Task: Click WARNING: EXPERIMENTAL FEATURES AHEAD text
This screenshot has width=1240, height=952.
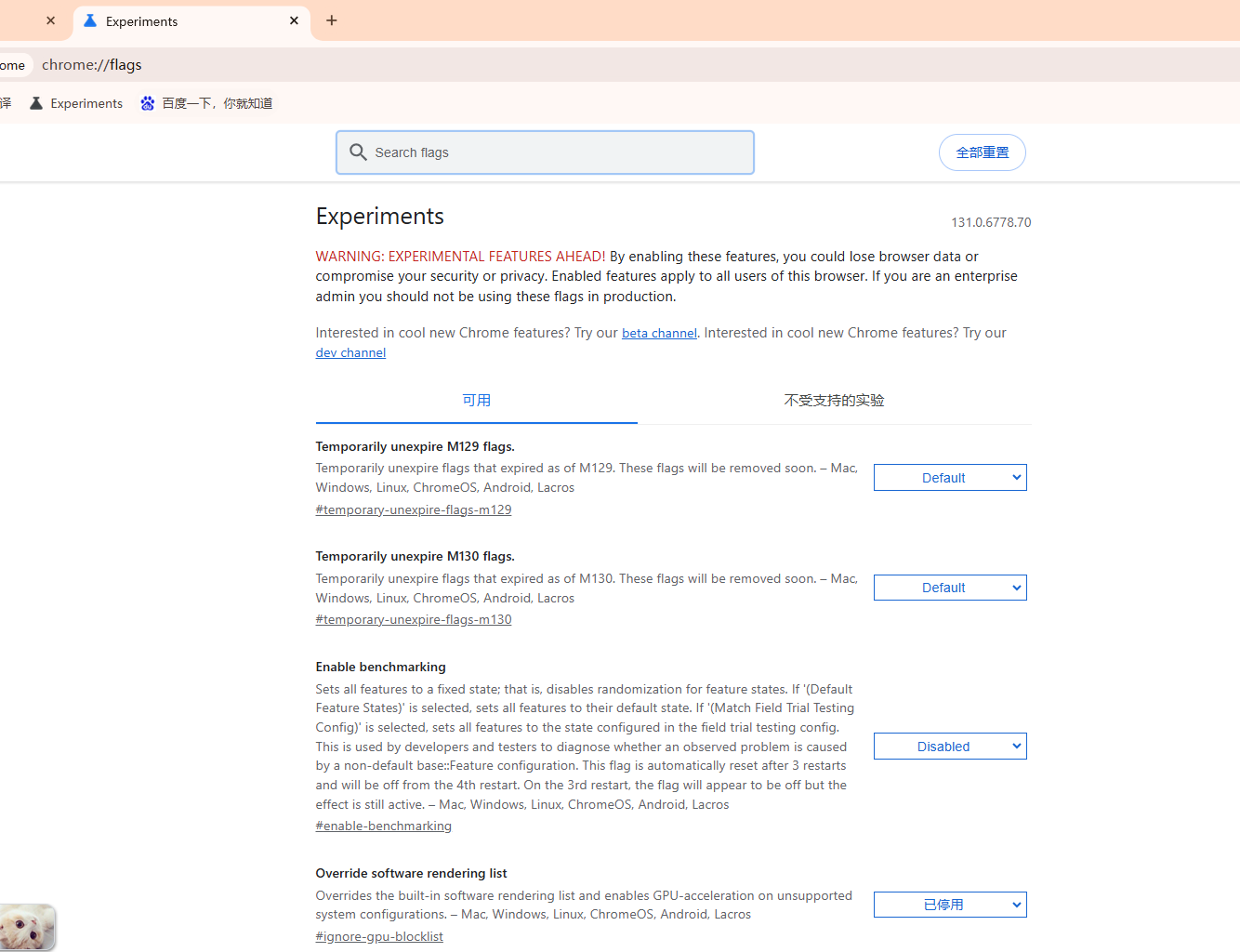Action: (460, 257)
